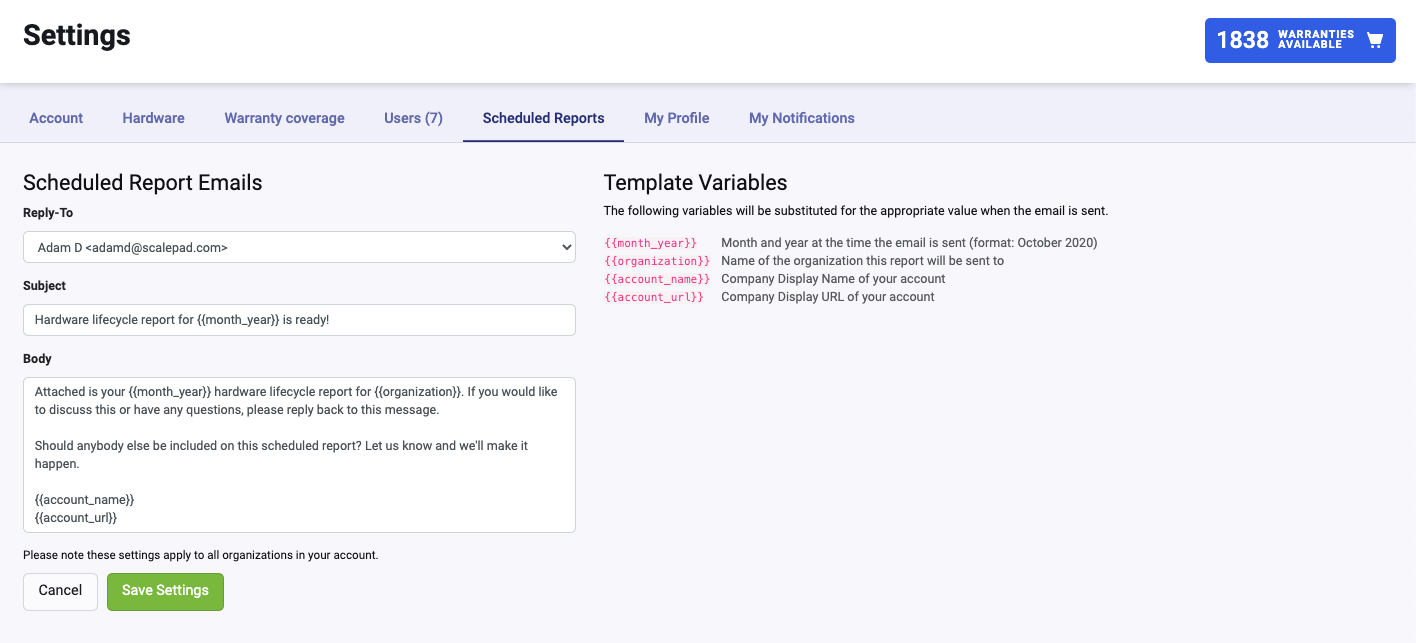Switch to the Account tab
This screenshot has height=643, width=1416.
56,118
